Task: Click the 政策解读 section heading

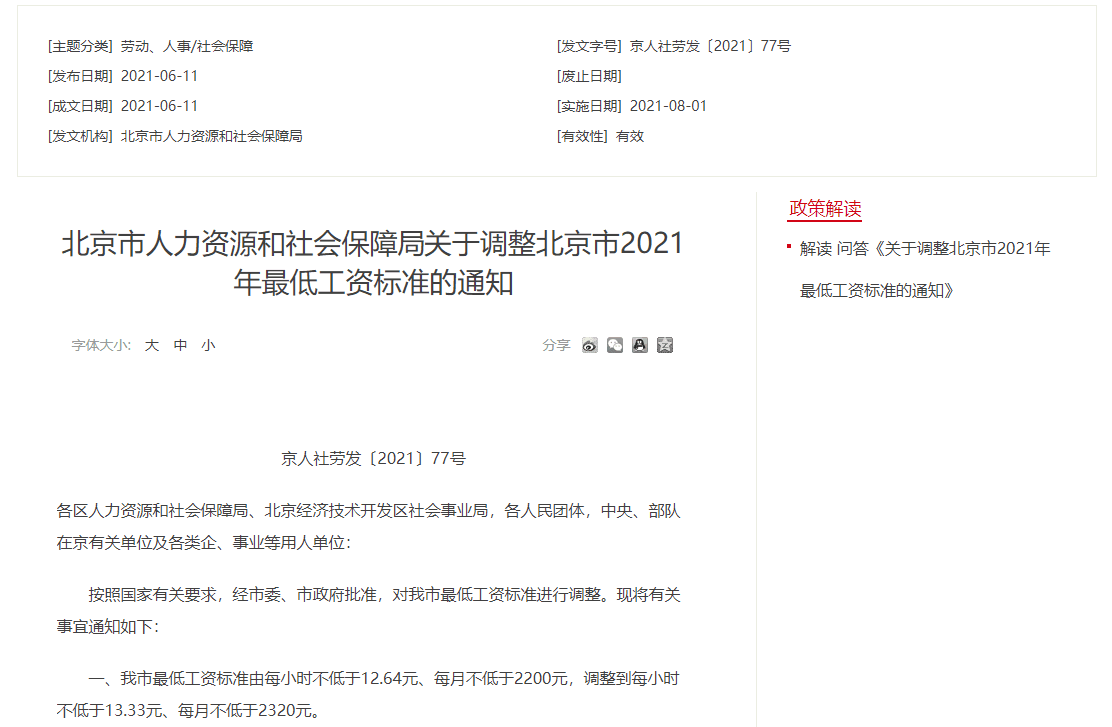Action: [x=825, y=209]
